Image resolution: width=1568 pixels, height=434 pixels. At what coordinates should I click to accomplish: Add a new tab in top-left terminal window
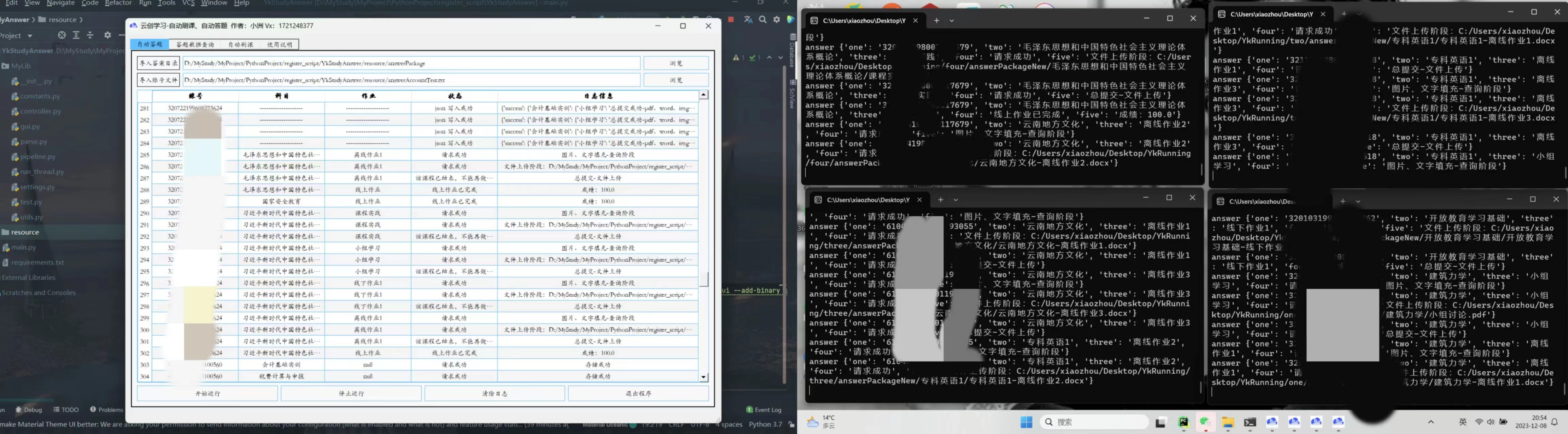(x=936, y=20)
